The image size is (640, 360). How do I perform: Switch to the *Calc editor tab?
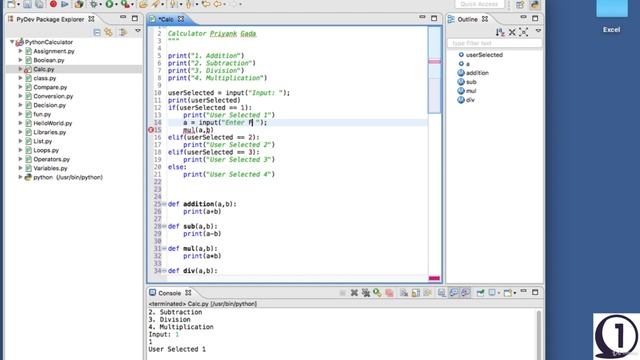166,19
